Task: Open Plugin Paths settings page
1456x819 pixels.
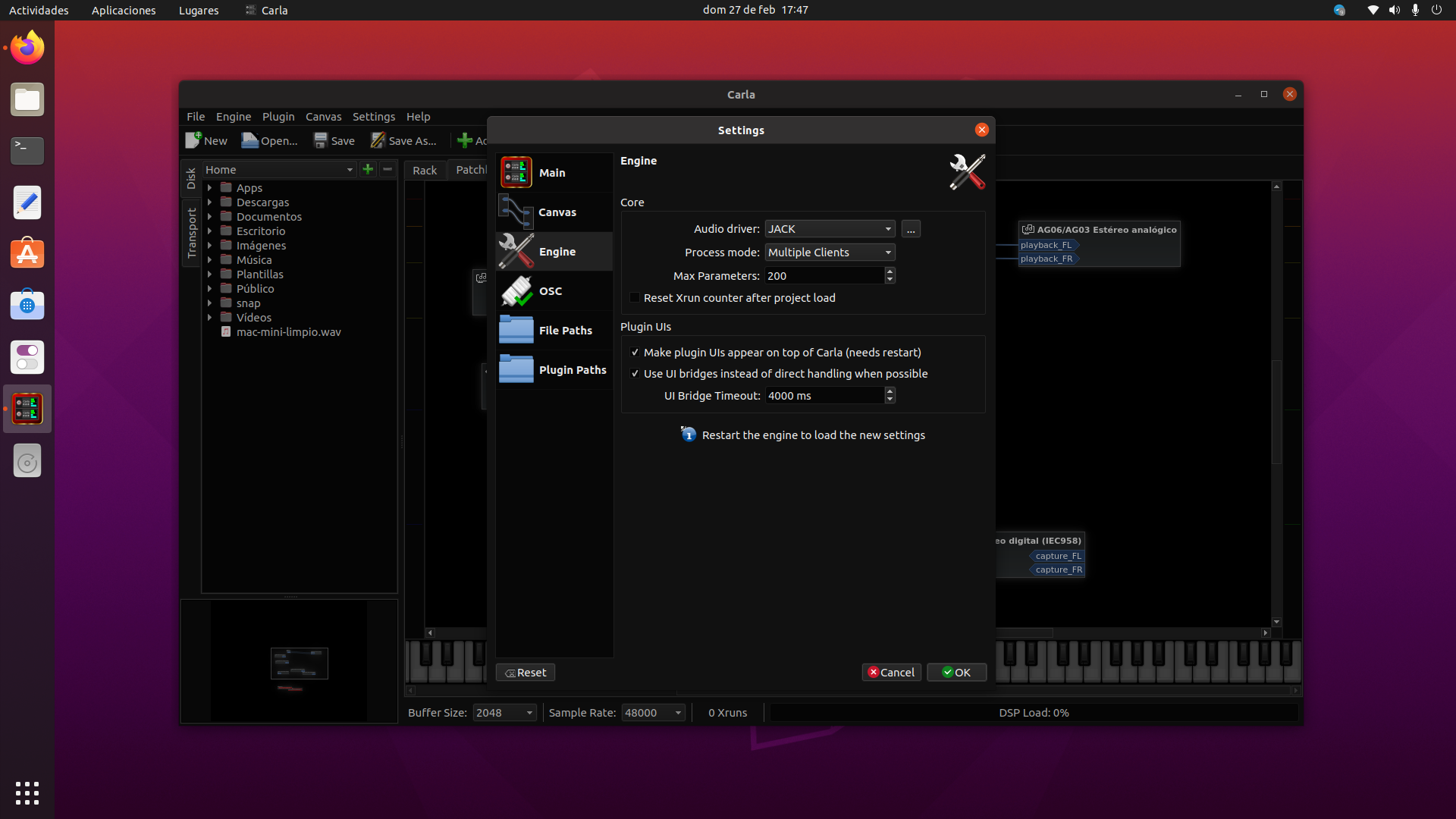Action: [572, 370]
